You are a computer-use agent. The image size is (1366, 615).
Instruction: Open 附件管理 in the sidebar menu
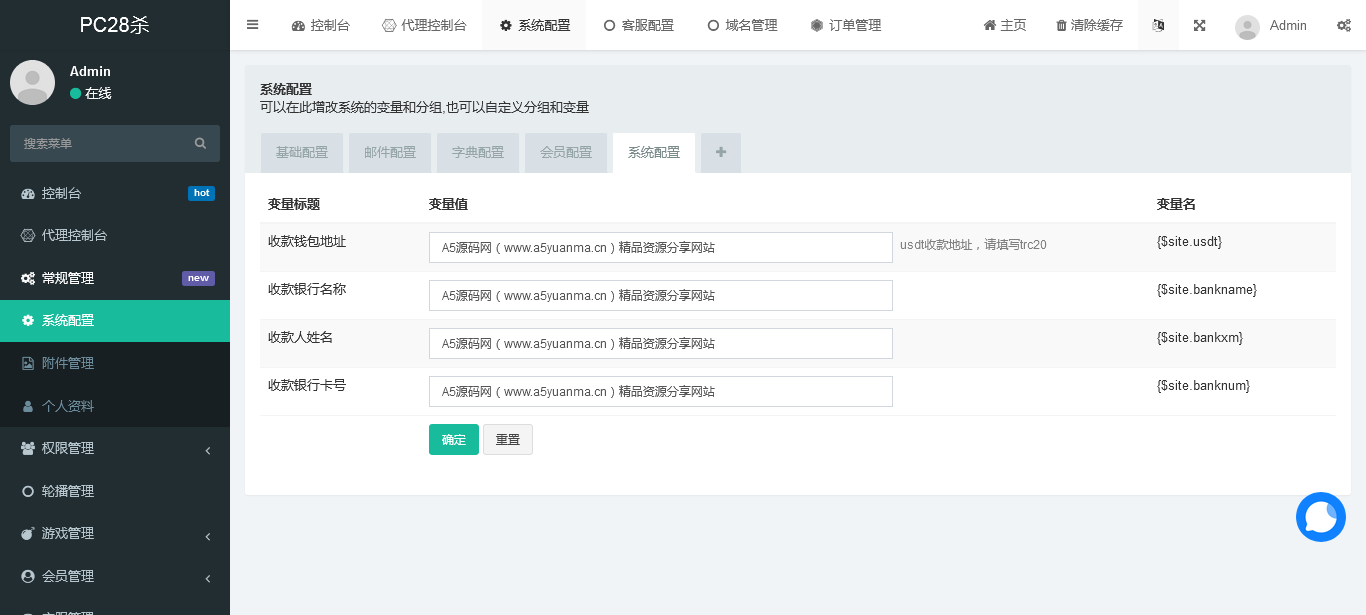point(115,364)
